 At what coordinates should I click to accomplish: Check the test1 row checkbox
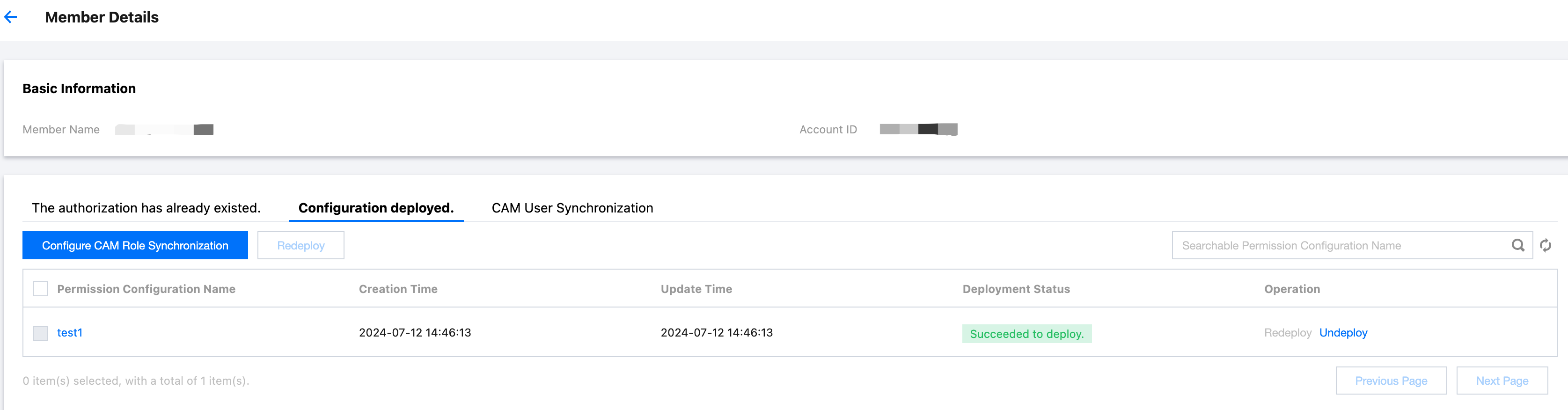40,333
